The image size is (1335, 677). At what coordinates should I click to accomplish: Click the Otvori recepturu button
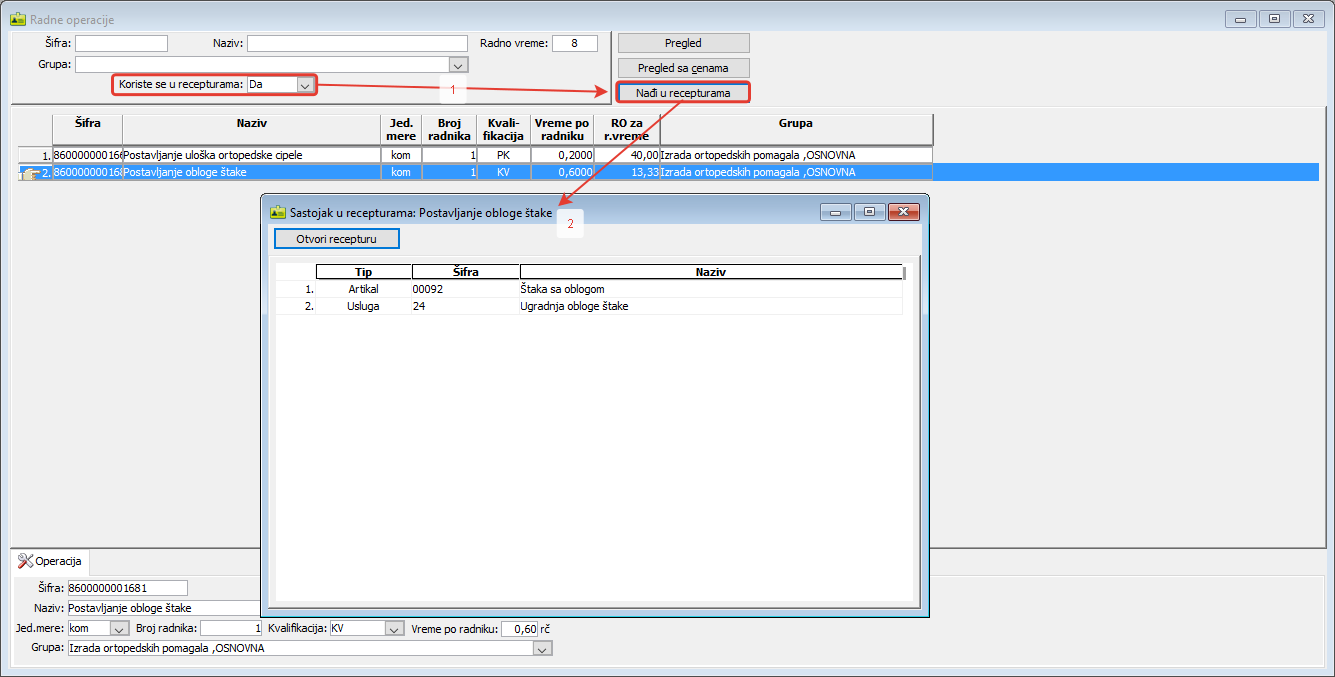(336, 239)
